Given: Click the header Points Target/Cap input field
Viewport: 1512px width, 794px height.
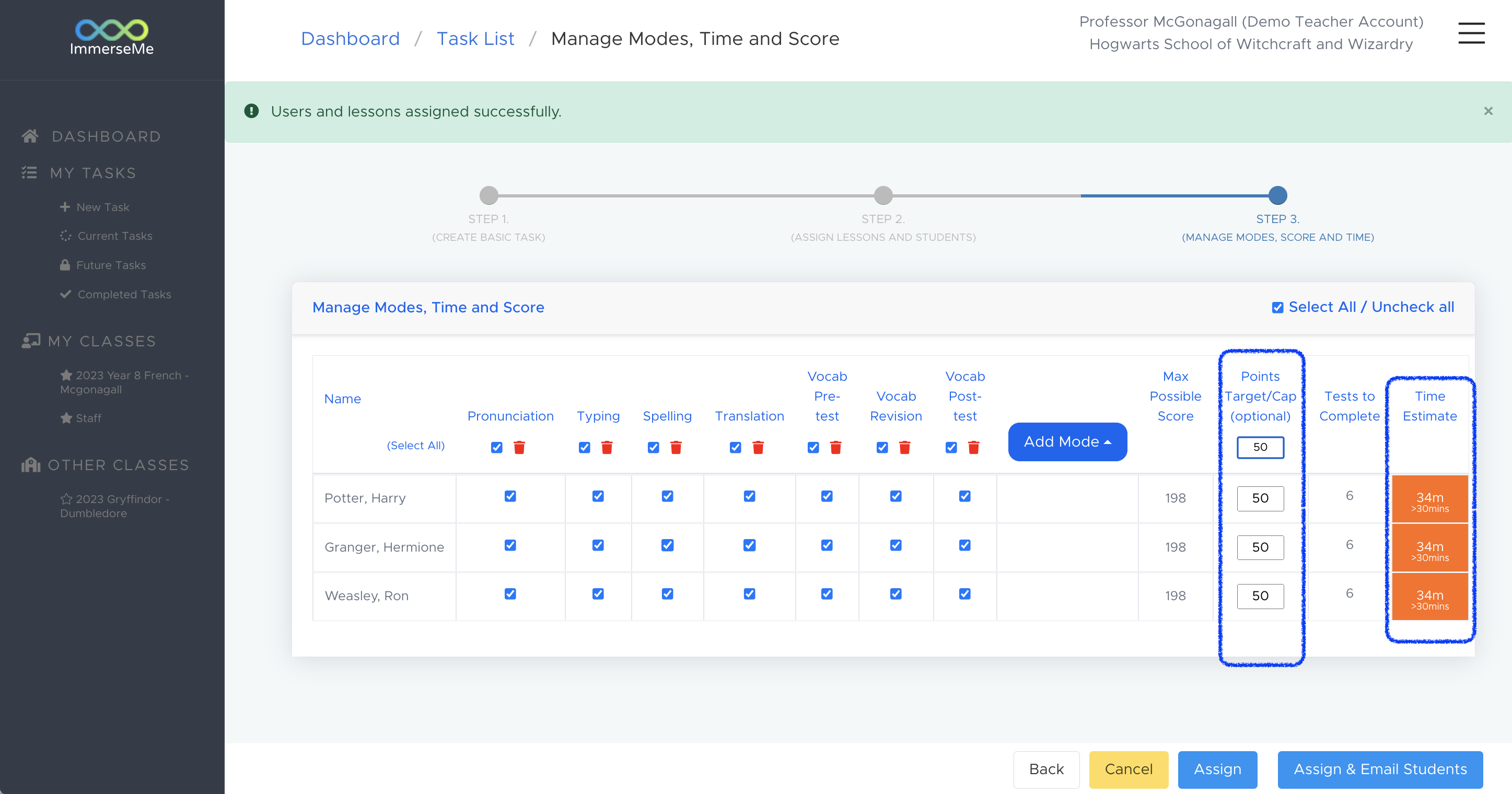Looking at the screenshot, I should (x=1260, y=447).
